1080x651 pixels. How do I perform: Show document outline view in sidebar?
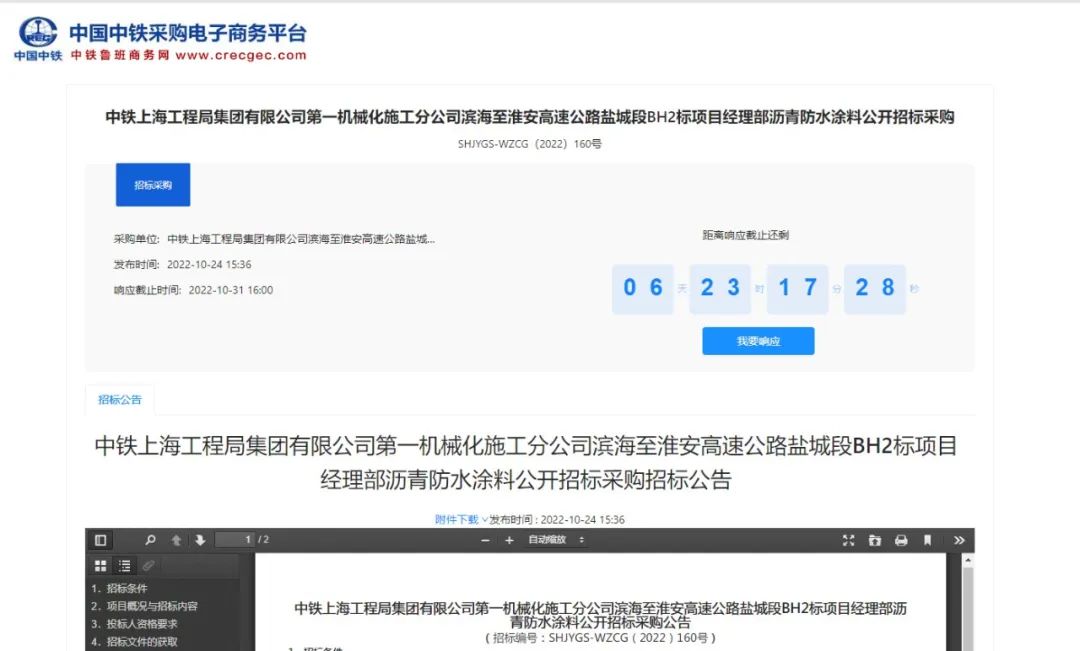(x=125, y=566)
